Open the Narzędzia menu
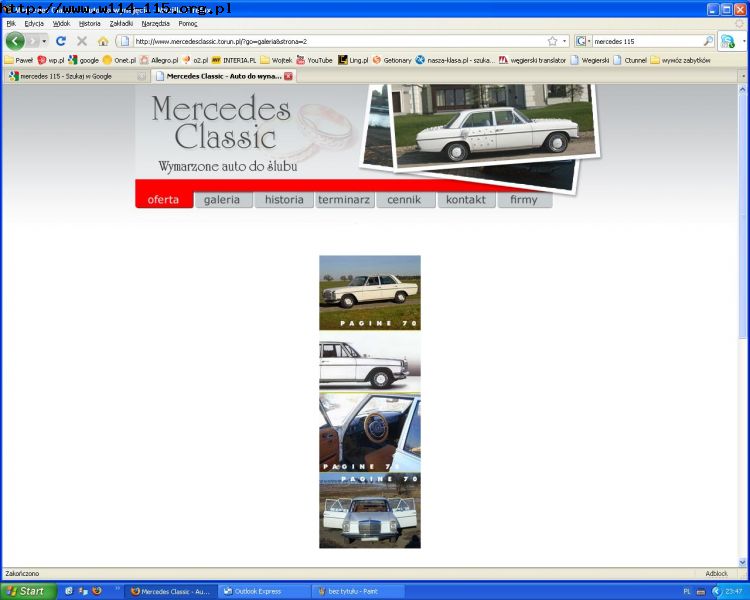750x600 pixels. [x=155, y=23]
